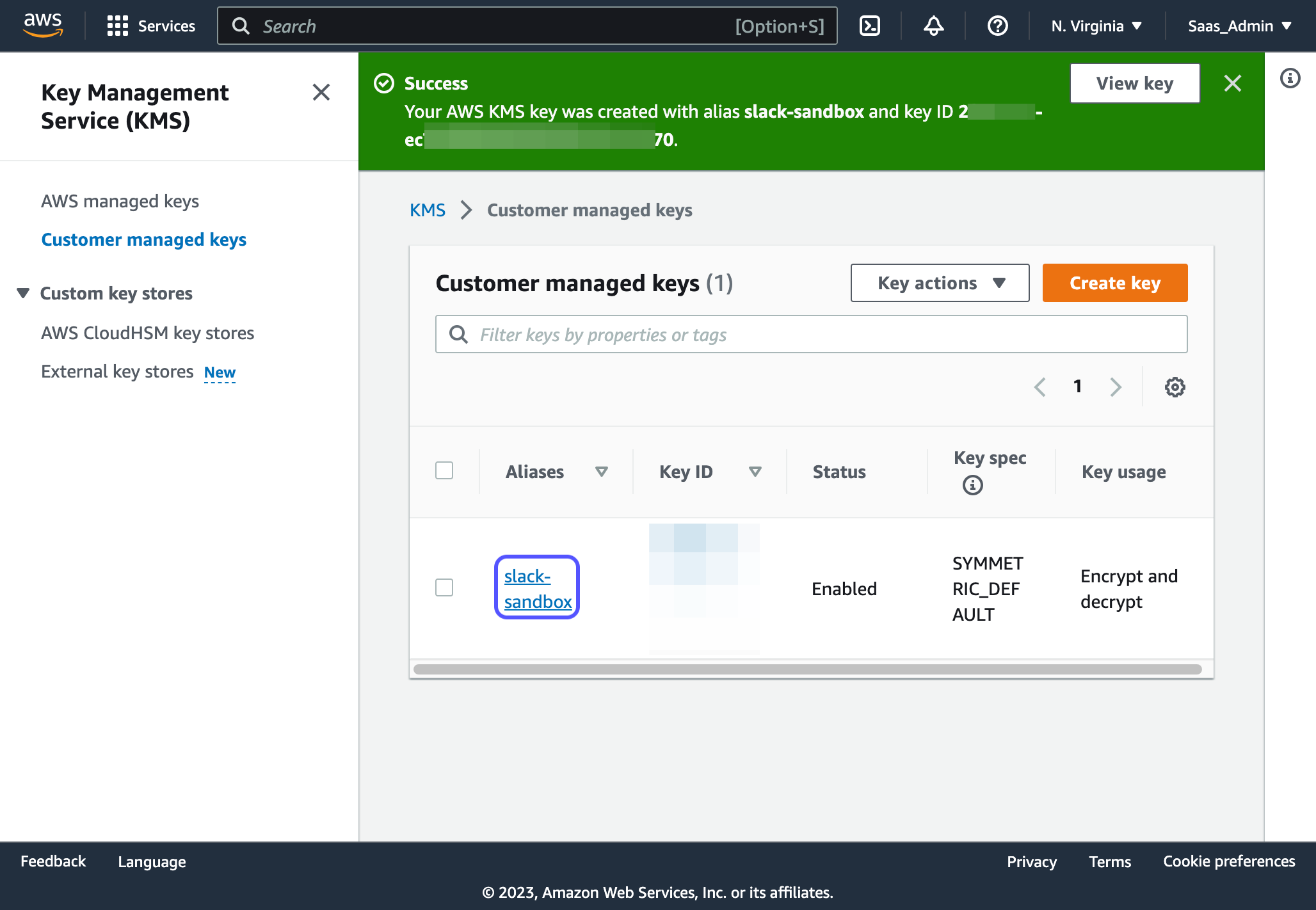Click the slack-sandbox key alias link
The image size is (1316, 910).
point(537,588)
